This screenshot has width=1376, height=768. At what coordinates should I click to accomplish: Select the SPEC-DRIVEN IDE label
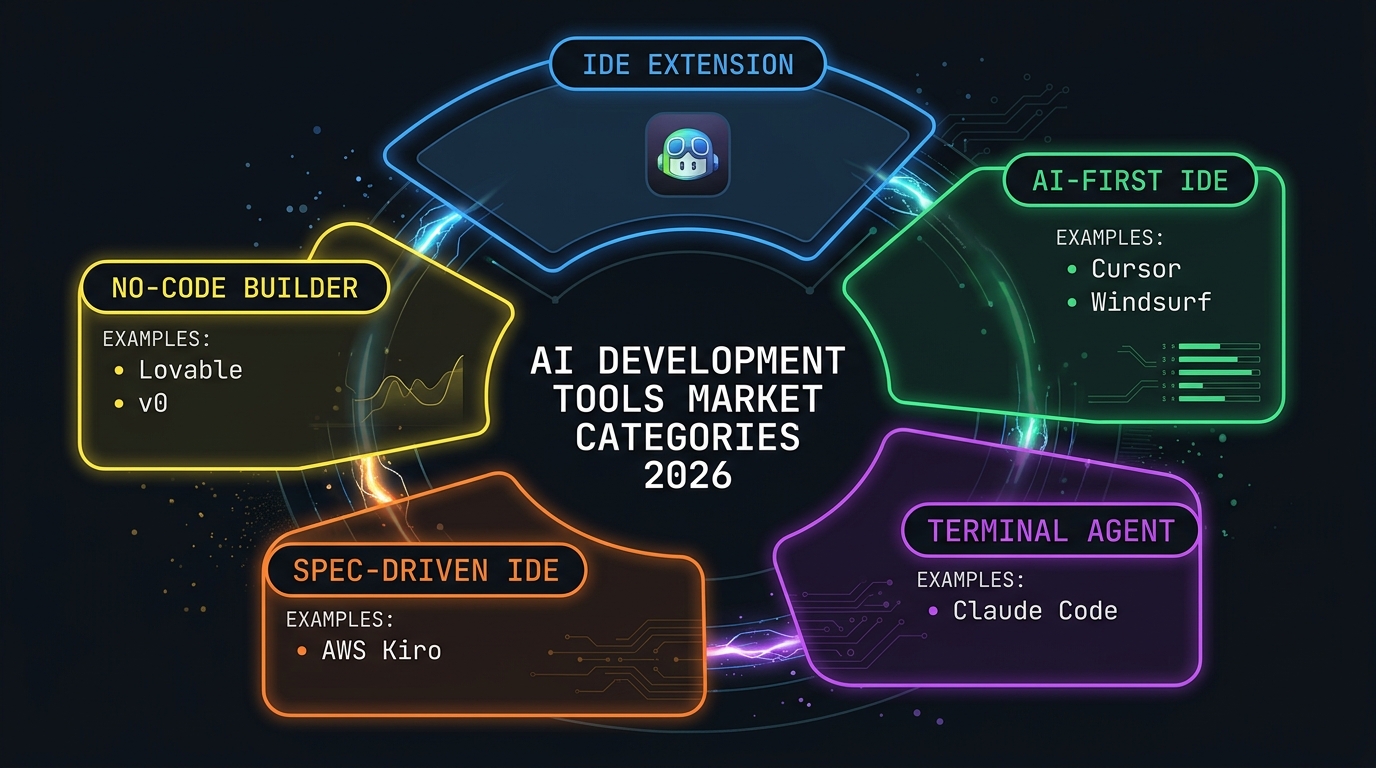tap(426, 571)
